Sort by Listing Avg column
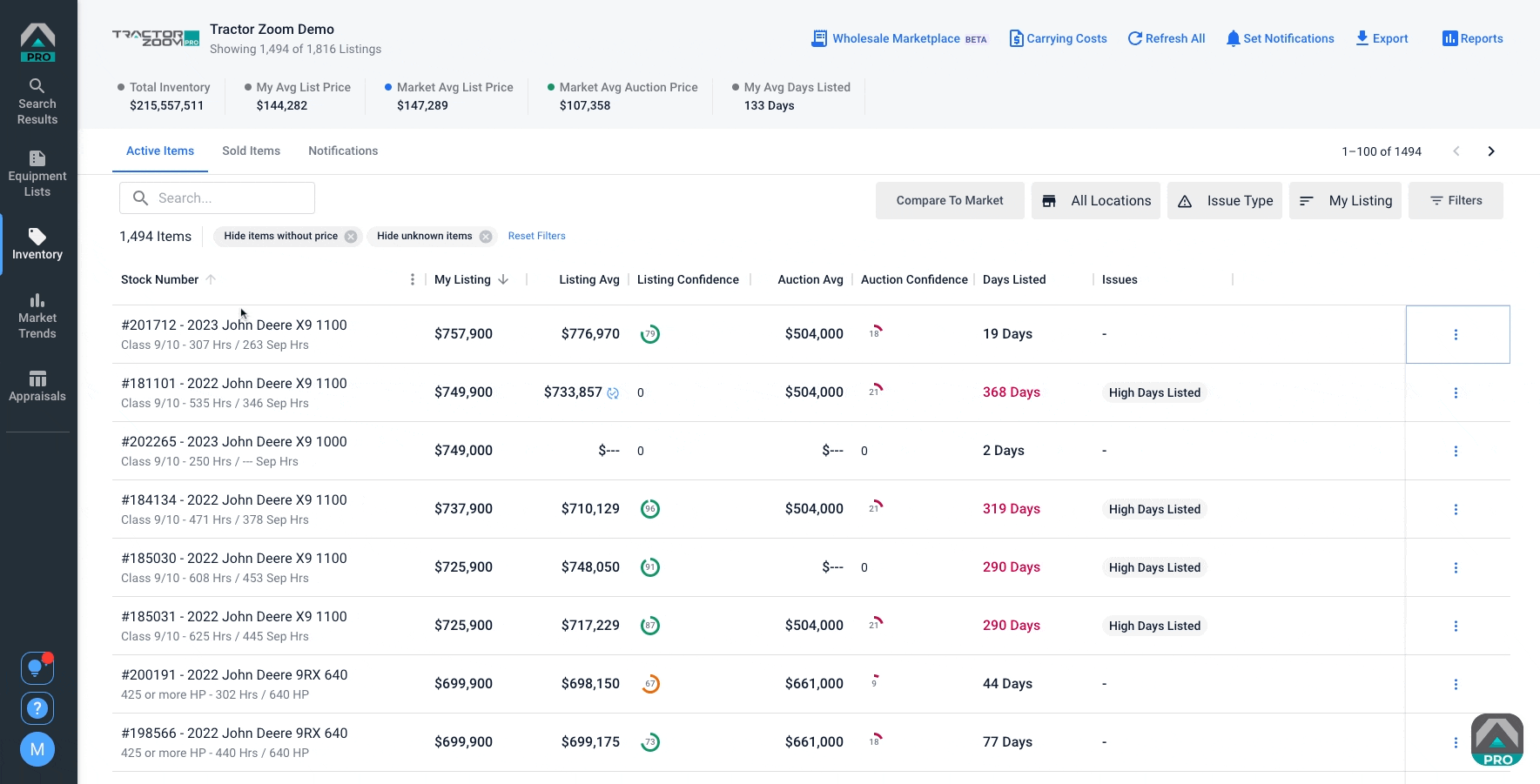The image size is (1540, 784). [x=589, y=279]
